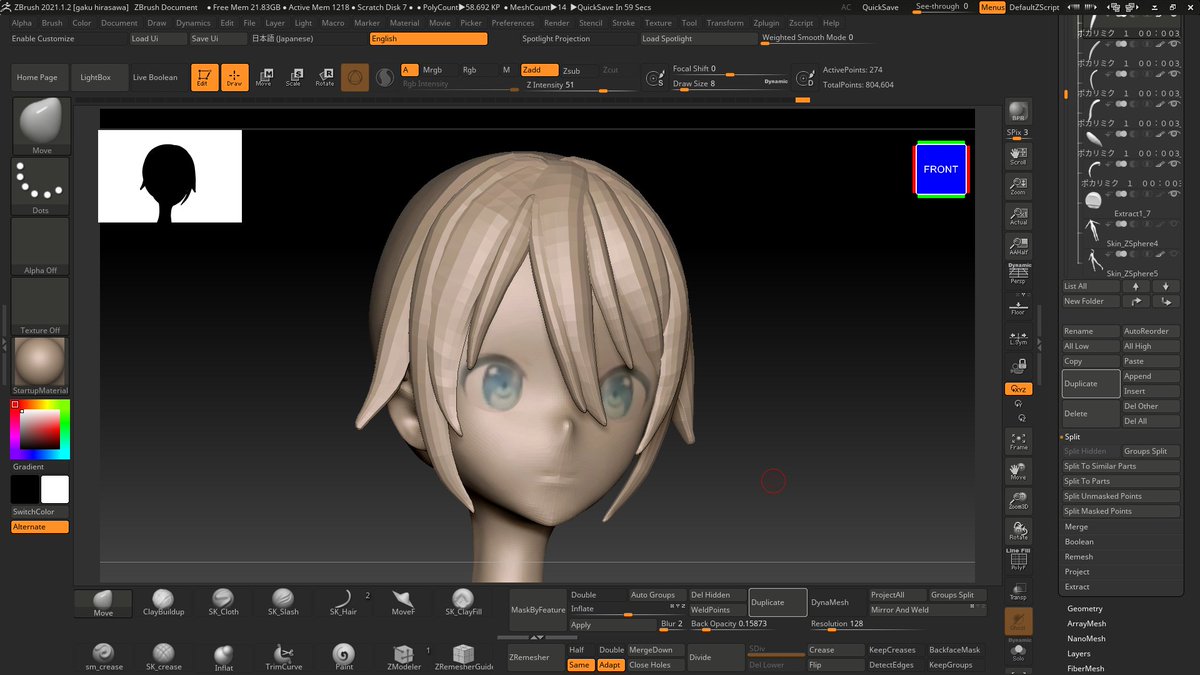
Task: Click the Frame view icon
Action: point(1018,441)
